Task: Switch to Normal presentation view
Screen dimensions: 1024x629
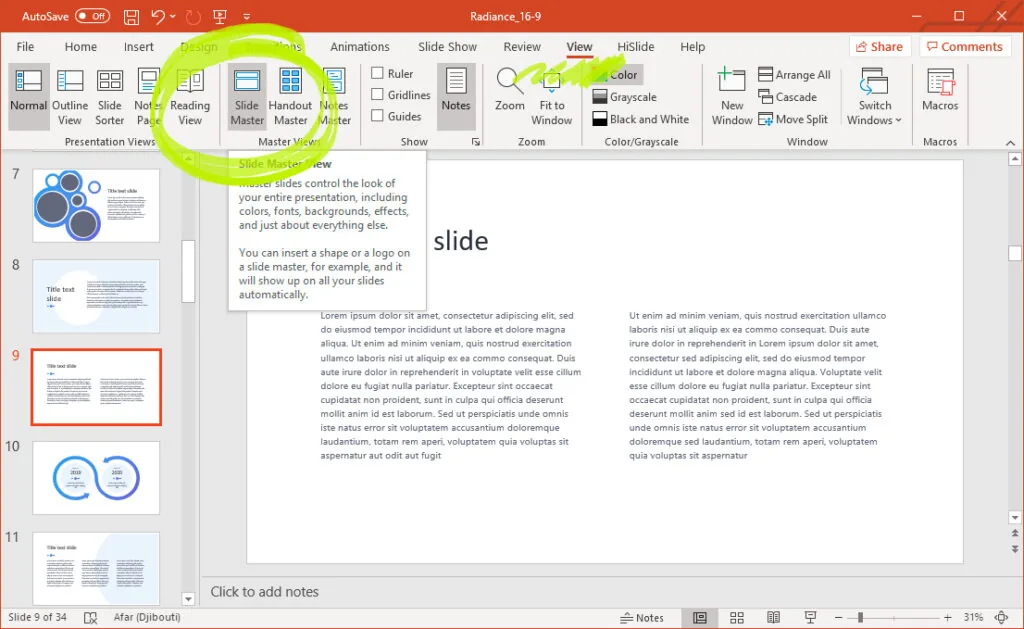Action: point(29,96)
